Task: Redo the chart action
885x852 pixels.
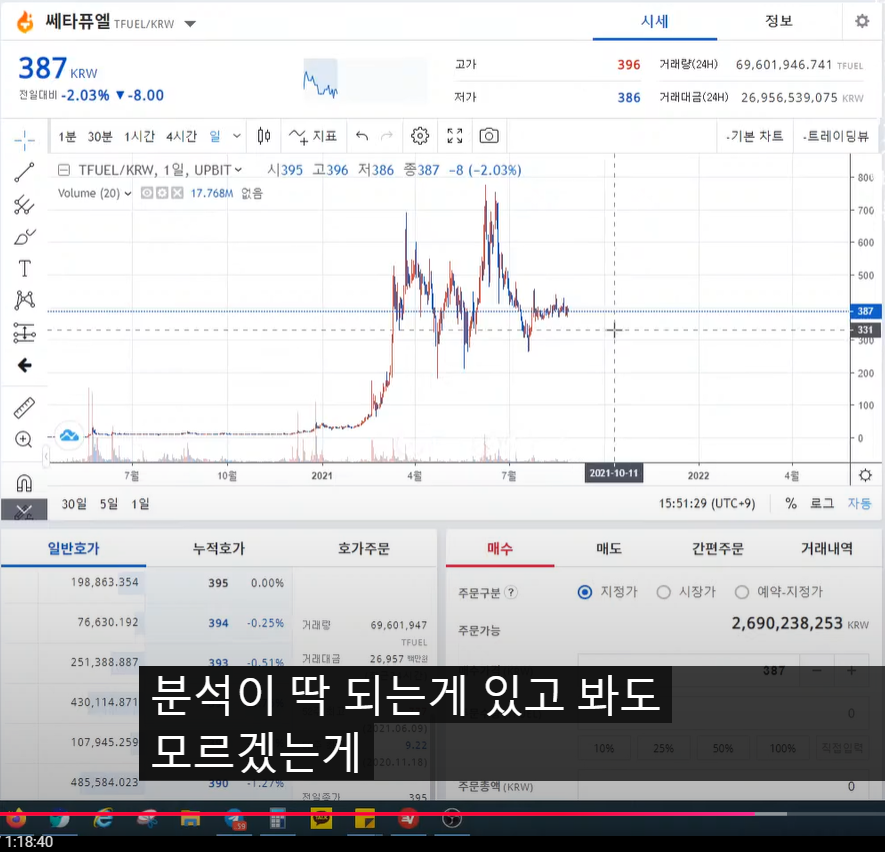Action: [x=387, y=136]
